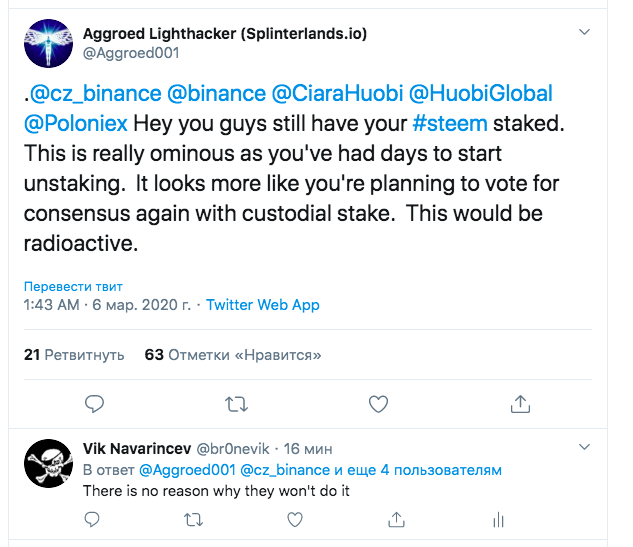Like Vik Navarincev's reply
The image size is (633, 547).
pos(295,520)
